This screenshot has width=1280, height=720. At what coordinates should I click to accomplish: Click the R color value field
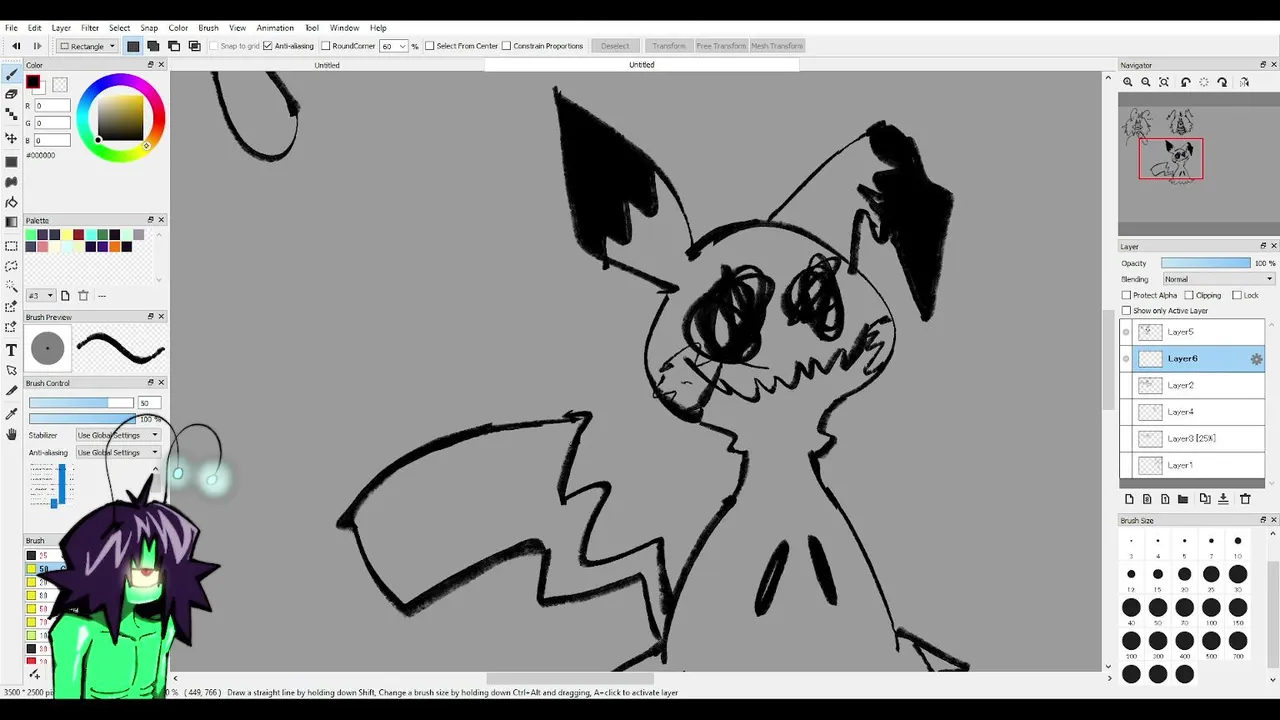(53, 106)
